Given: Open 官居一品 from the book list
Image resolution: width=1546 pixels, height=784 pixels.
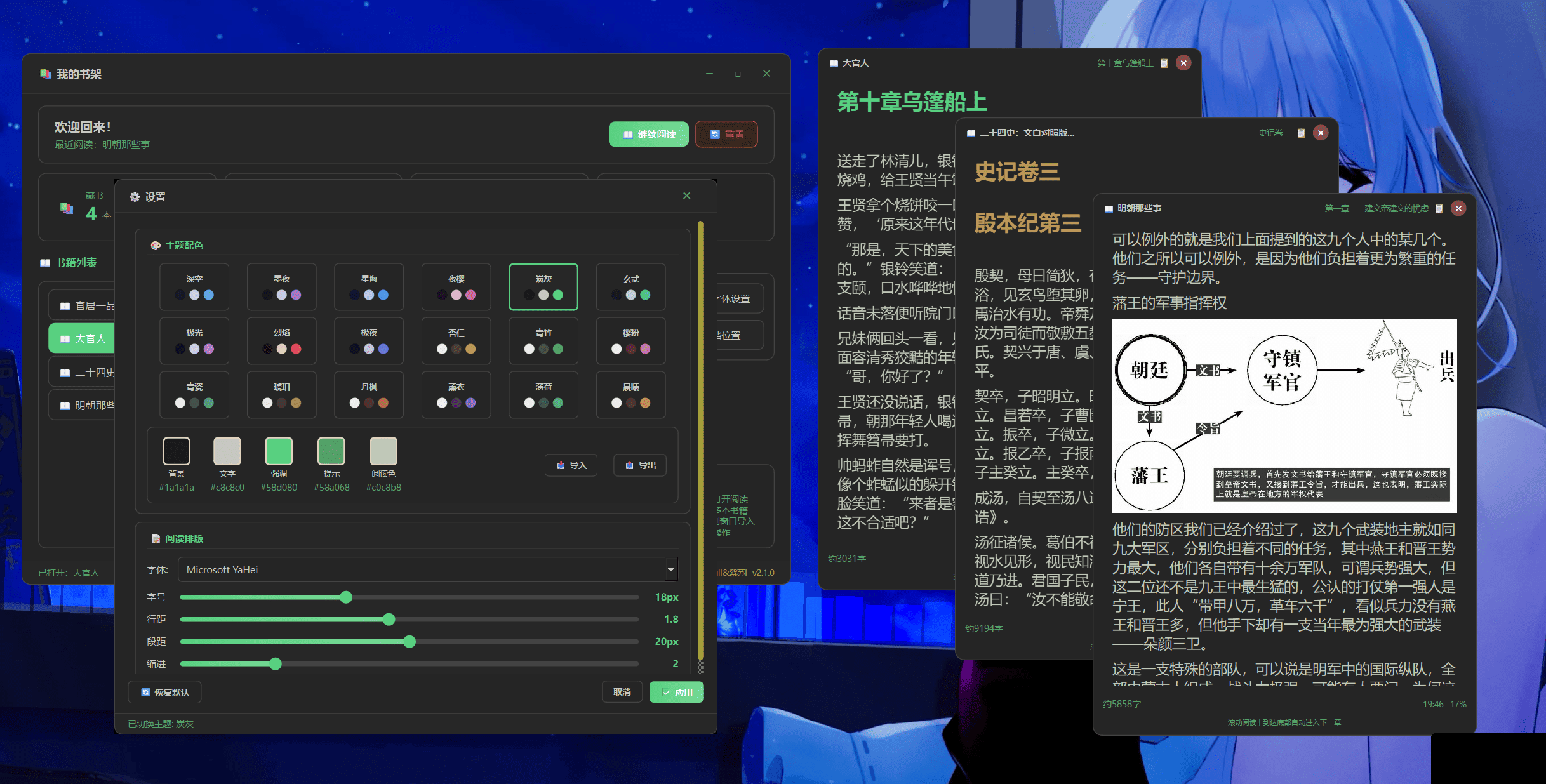Looking at the screenshot, I should [81, 306].
